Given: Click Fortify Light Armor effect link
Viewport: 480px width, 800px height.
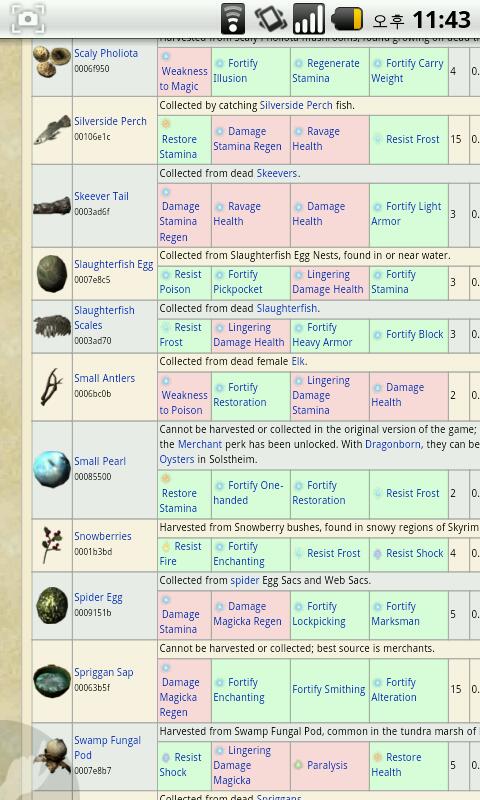Looking at the screenshot, I should [x=406, y=214].
